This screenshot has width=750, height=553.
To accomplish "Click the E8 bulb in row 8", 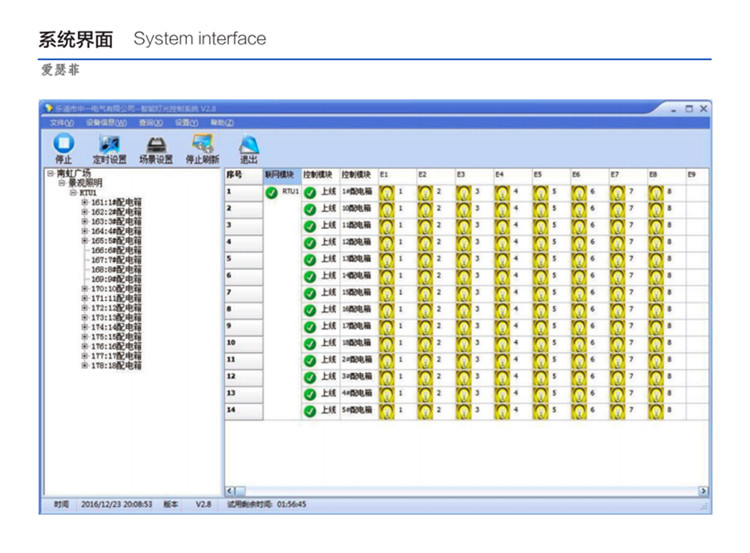I will tap(656, 310).
